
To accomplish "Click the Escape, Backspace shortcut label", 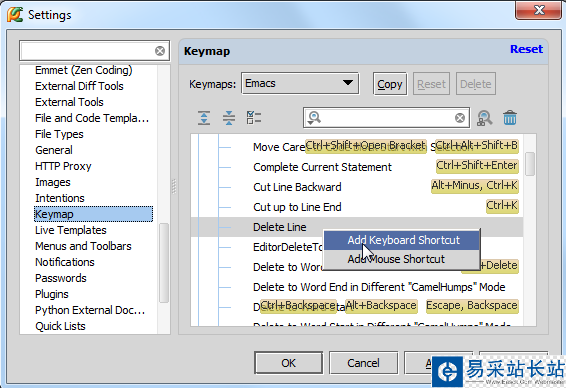I will tap(472, 306).
